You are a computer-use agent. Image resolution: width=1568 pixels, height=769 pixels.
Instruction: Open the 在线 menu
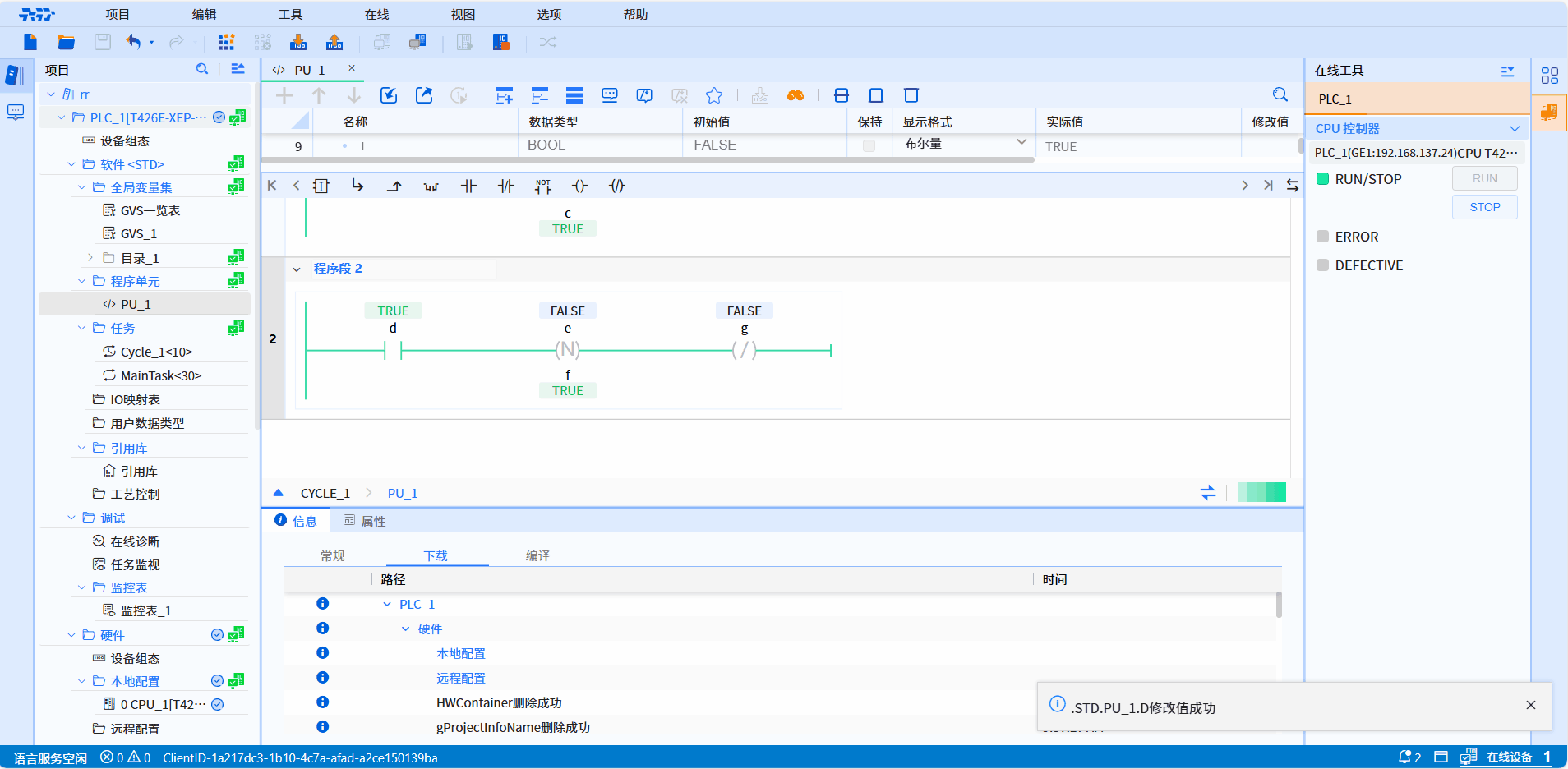(x=376, y=14)
